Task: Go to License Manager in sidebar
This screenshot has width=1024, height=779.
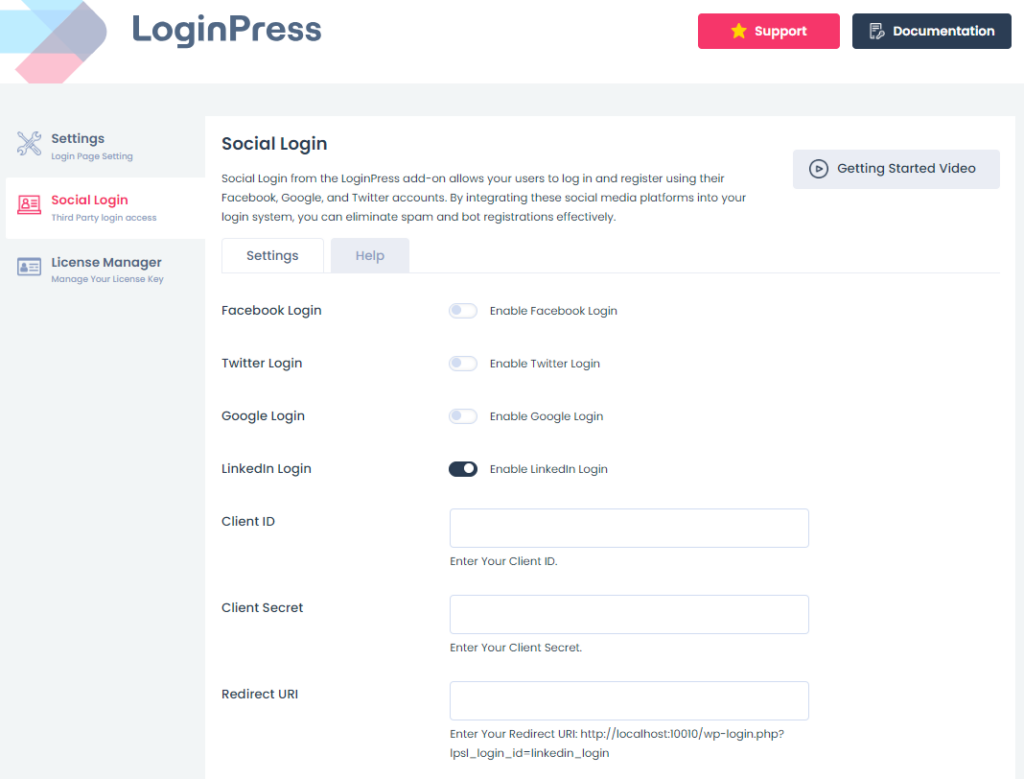Action: (x=105, y=269)
